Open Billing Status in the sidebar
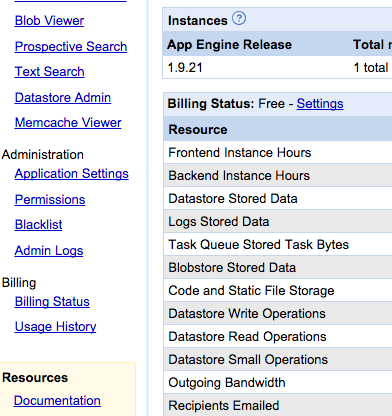 tap(52, 302)
